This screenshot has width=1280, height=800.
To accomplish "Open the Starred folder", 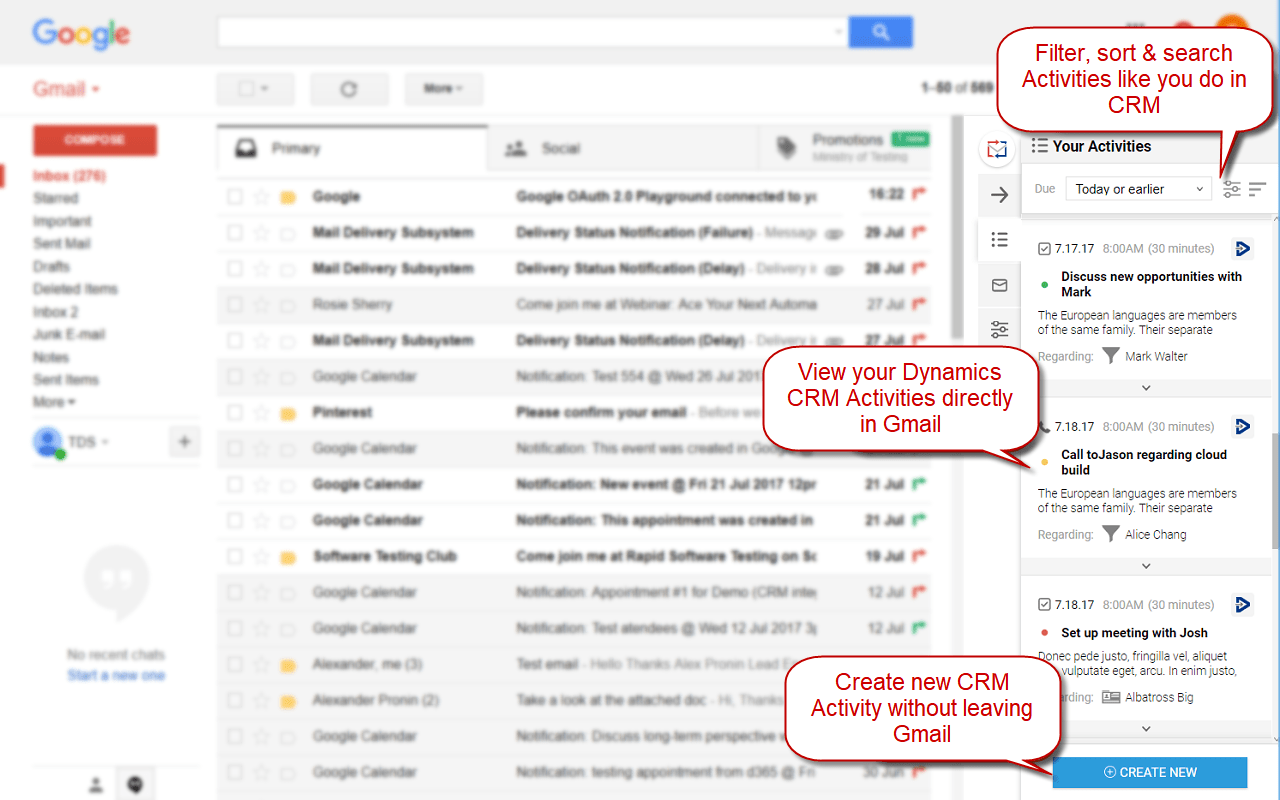I will pos(55,198).
